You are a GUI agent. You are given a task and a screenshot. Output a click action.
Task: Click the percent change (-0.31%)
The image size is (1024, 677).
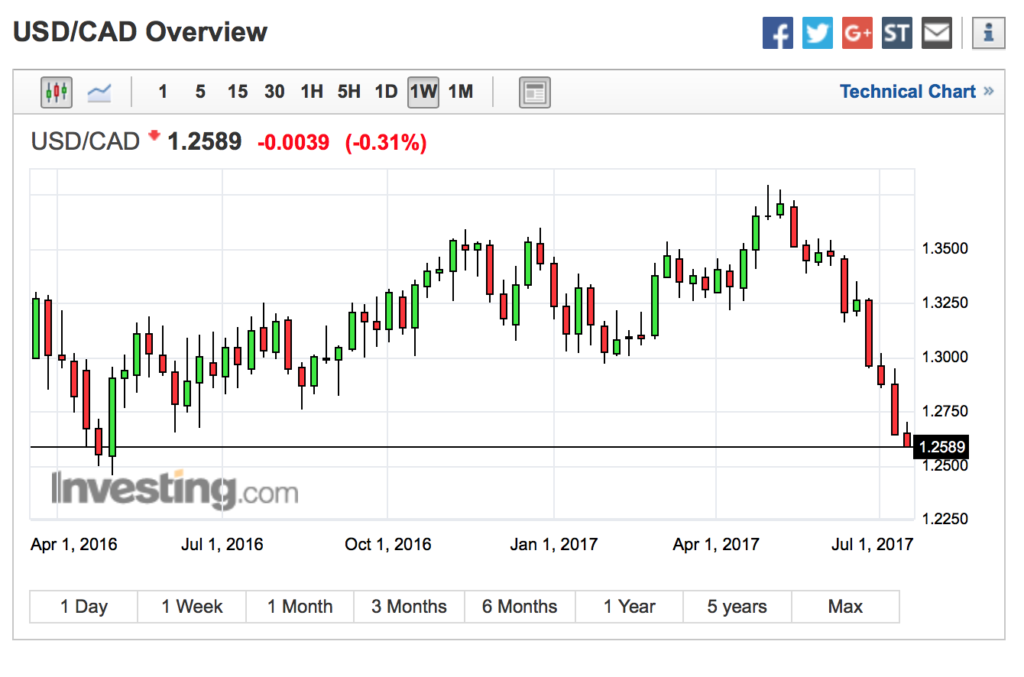tap(386, 142)
